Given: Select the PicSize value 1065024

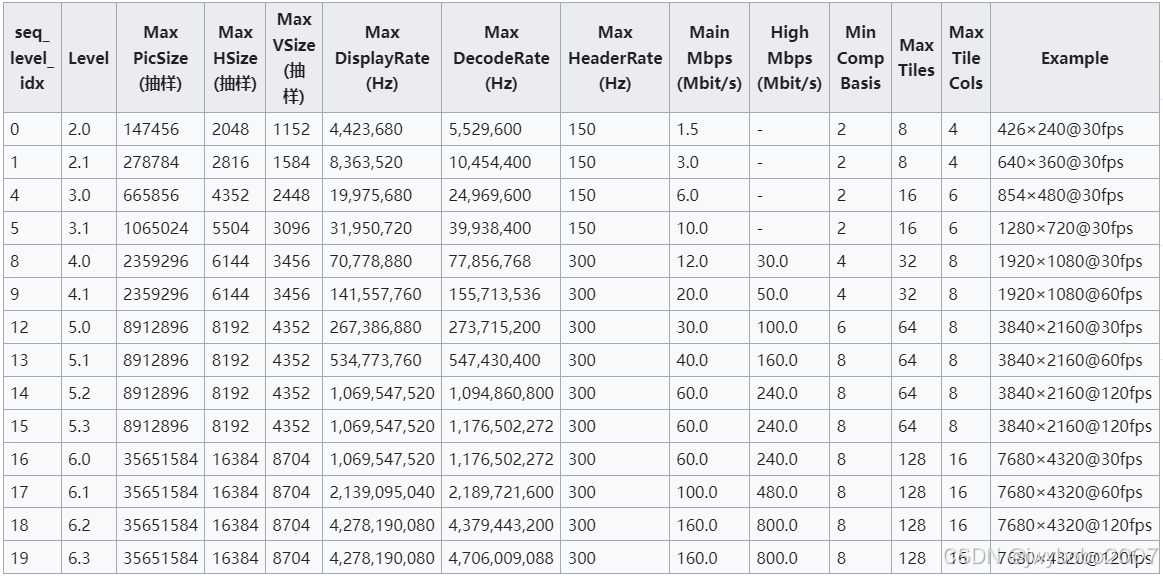Looking at the screenshot, I should tap(156, 228).
